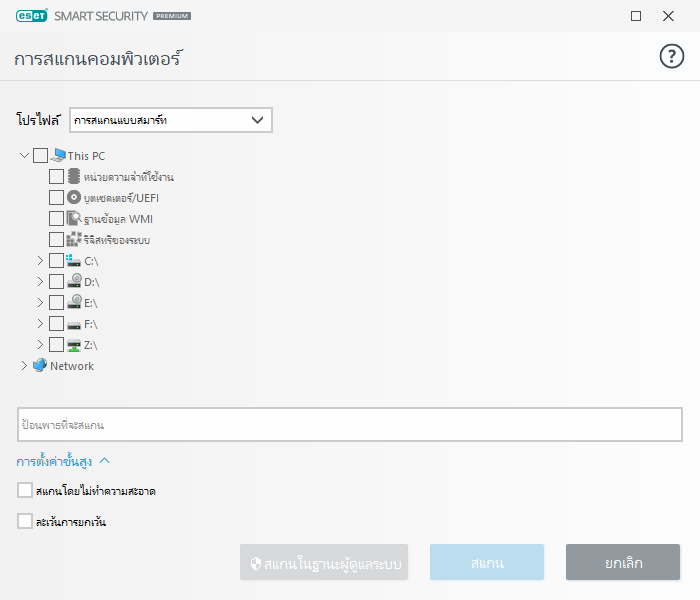The image size is (700, 600).
Task: Click the system registry icon
Action: (x=74, y=239)
